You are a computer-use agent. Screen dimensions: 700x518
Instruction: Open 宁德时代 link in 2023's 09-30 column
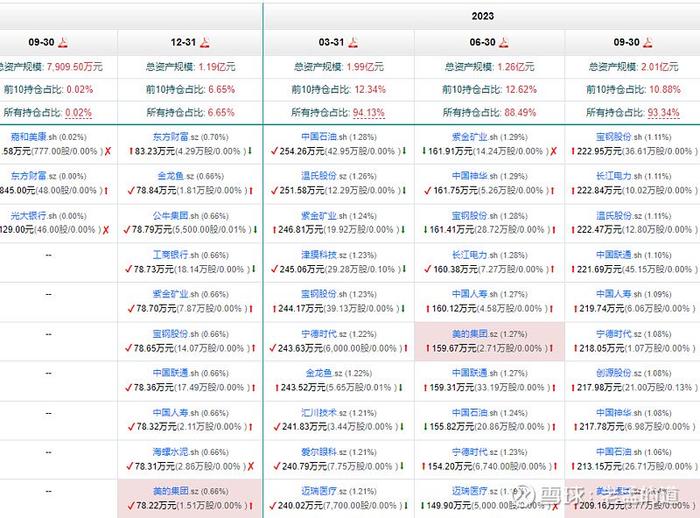(614, 334)
